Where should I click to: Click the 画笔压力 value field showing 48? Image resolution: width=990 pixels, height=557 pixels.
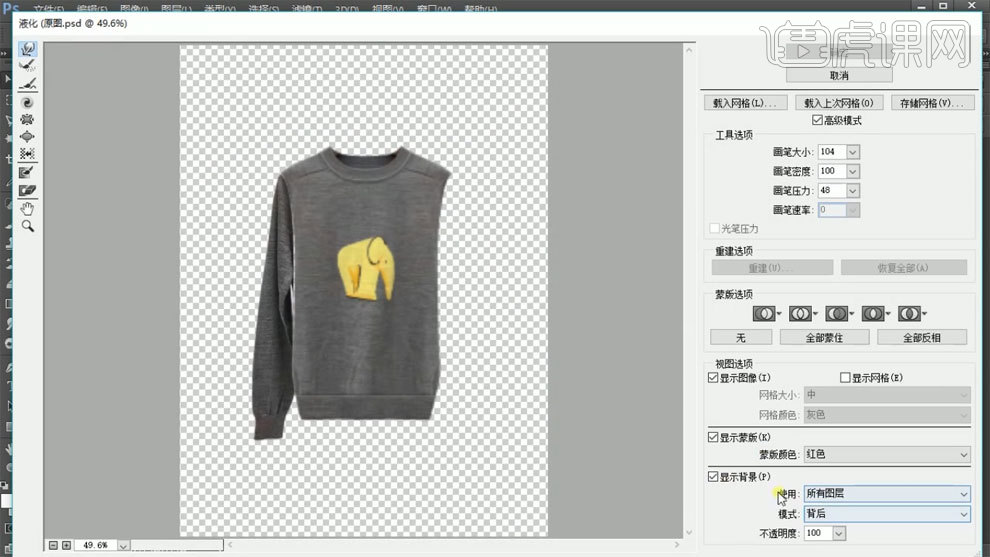tap(832, 191)
